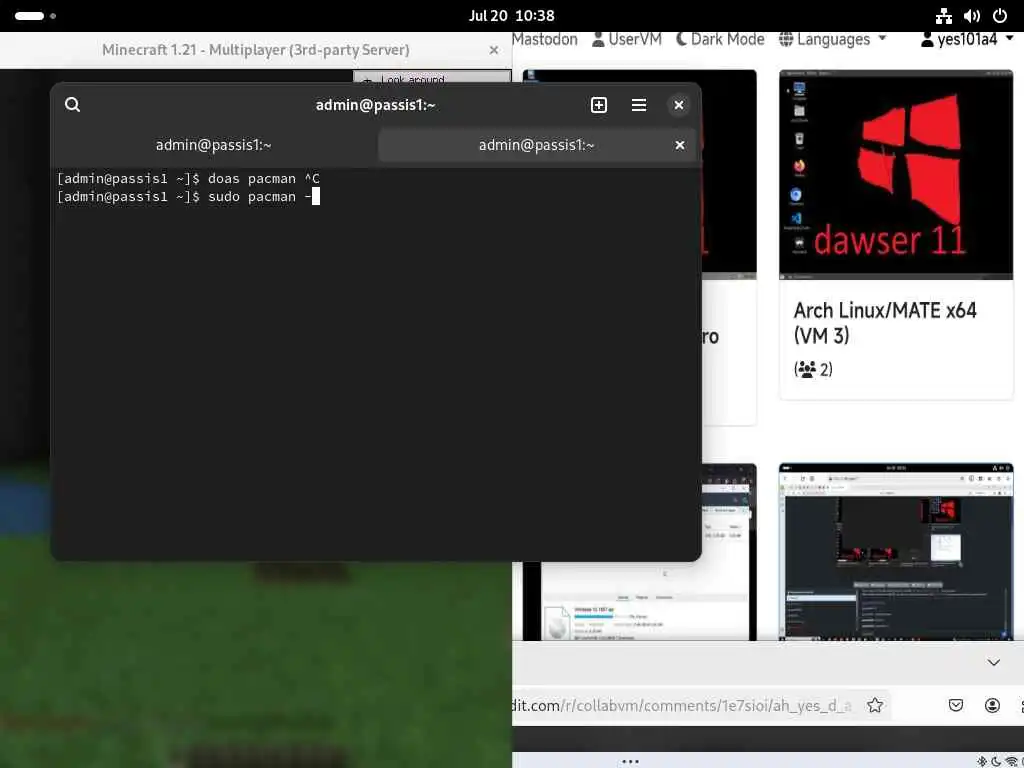Click the volume speaker icon
Viewport: 1024px width, 768px height.
(972, 16)
